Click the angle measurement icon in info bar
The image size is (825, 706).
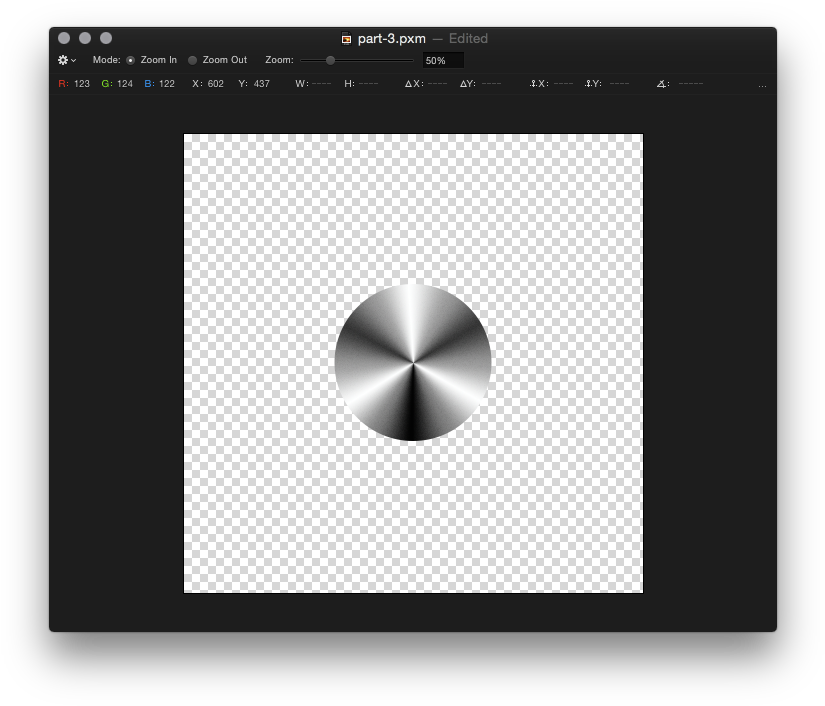pos(662,84)
